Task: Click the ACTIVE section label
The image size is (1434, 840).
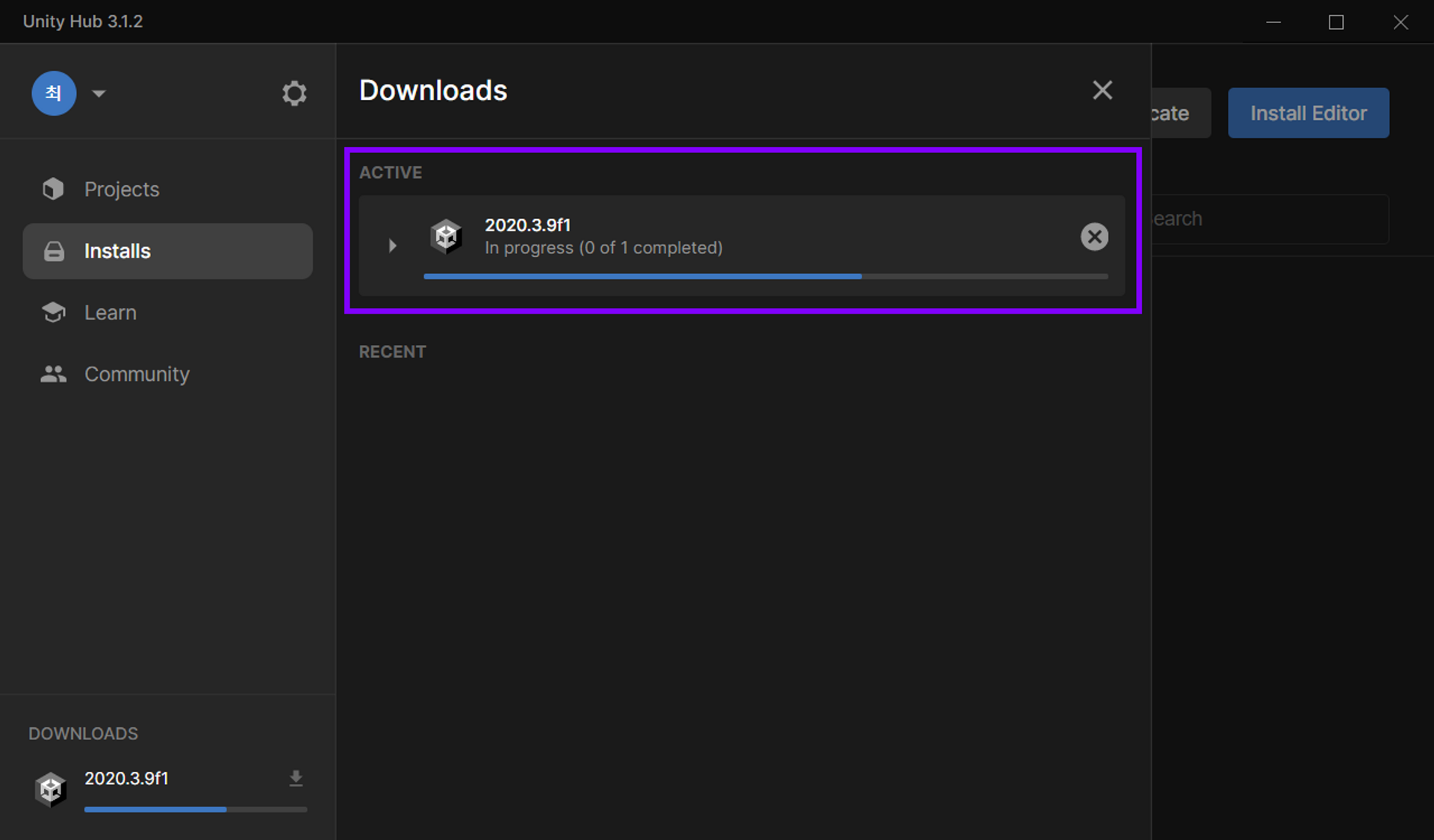Action: (391, 172)
